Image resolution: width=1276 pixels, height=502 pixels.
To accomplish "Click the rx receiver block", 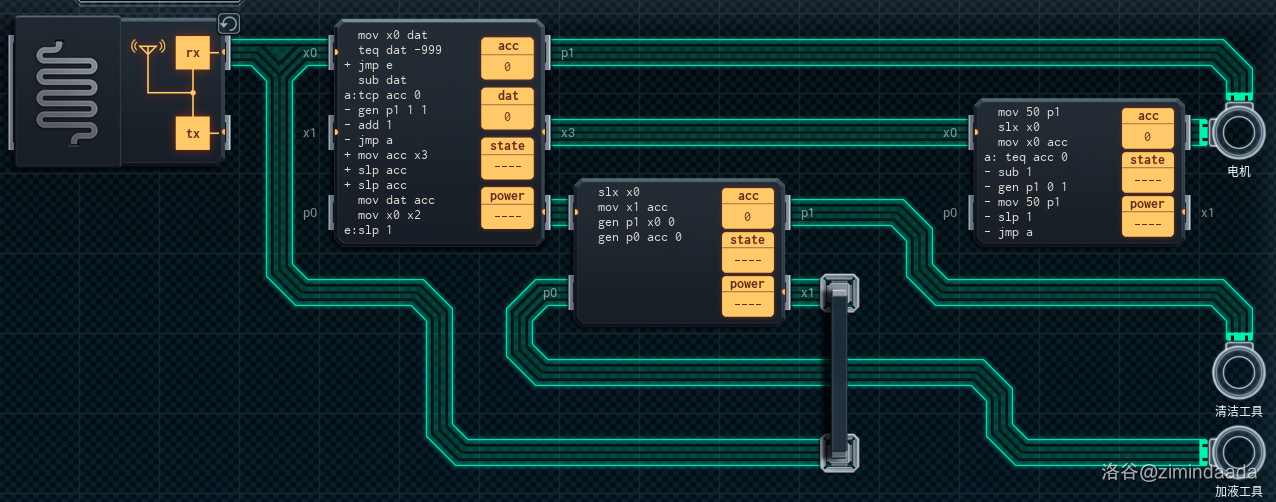I will (x=193, y=53).
